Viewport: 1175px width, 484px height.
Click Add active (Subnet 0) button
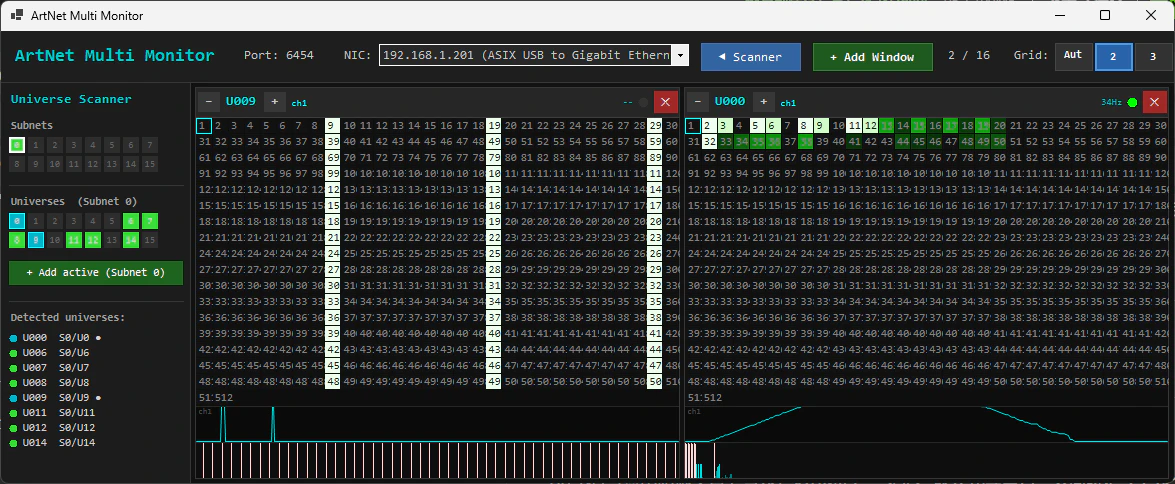point(96,273)
